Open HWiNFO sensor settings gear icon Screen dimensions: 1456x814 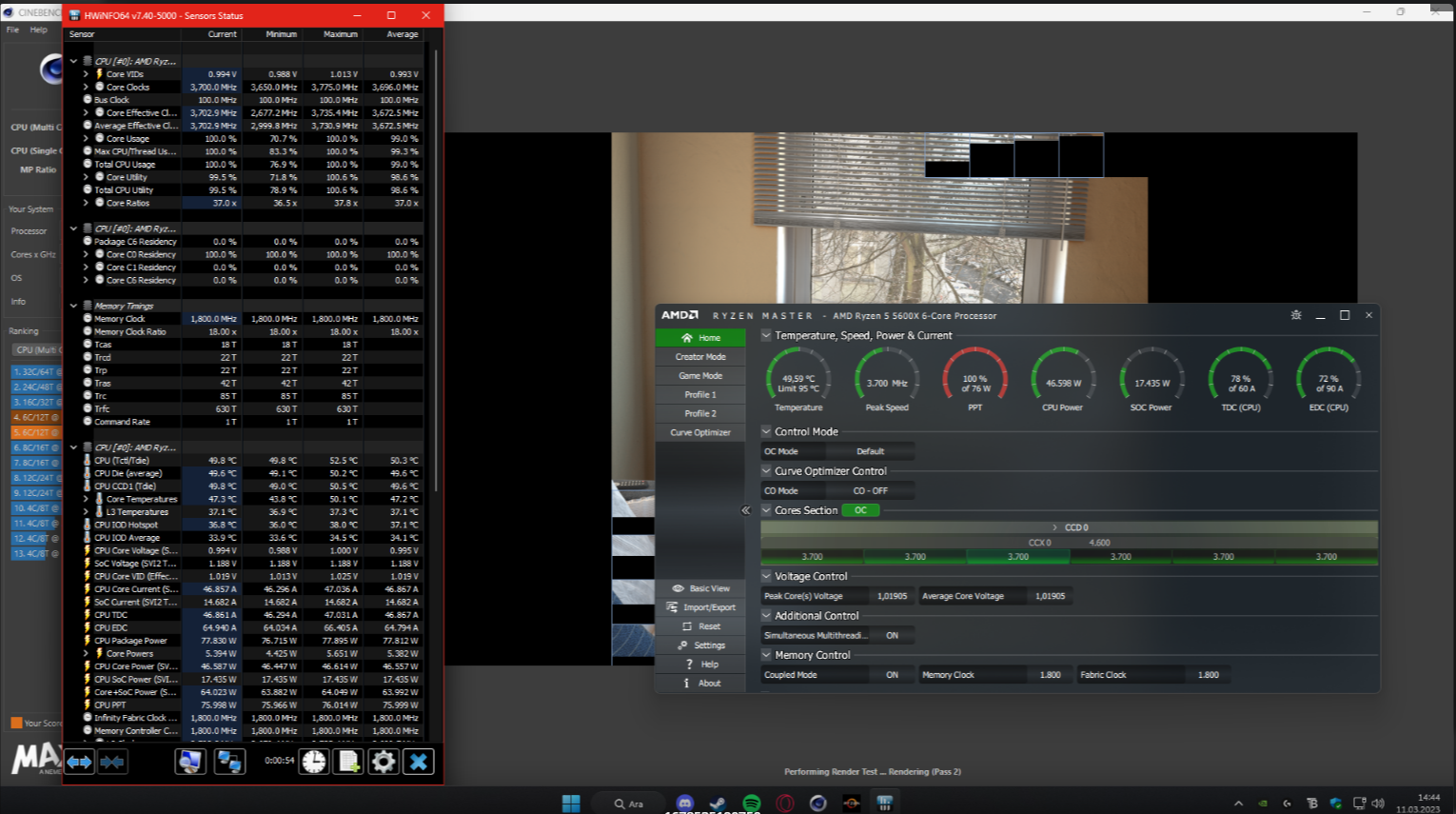tap(384, 761)
